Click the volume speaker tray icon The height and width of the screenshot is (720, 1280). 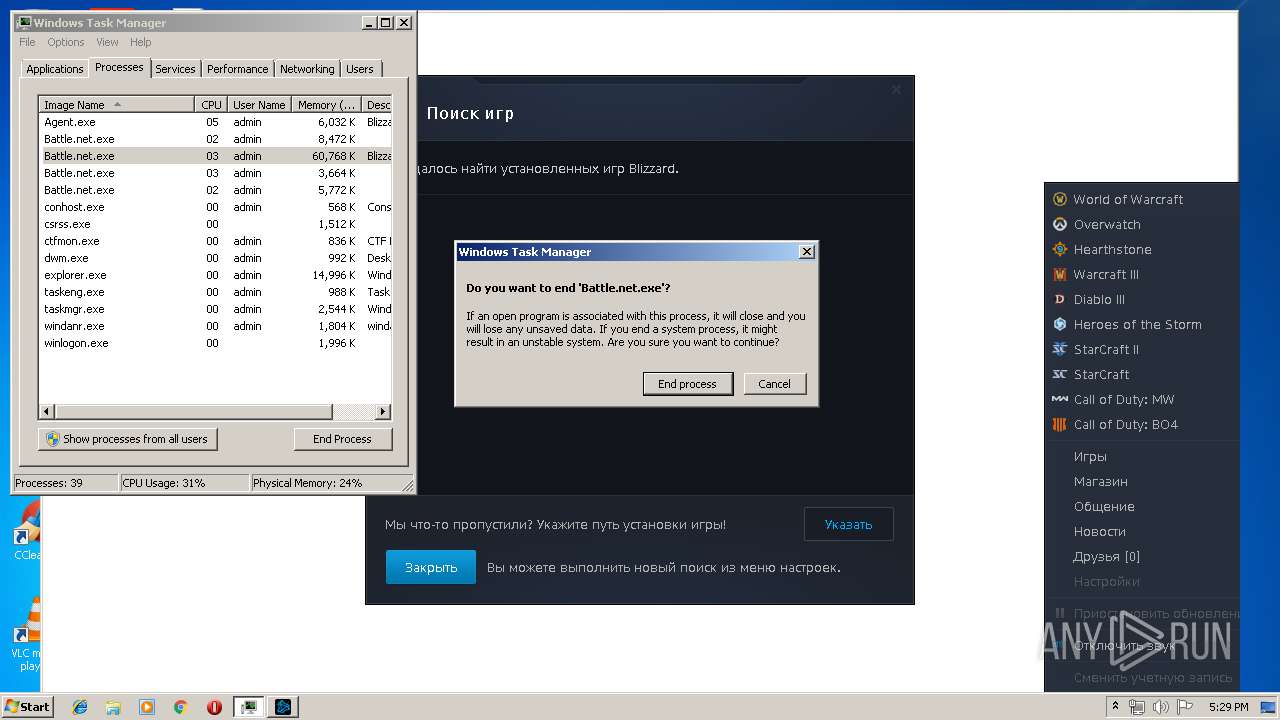(1161, 707)
